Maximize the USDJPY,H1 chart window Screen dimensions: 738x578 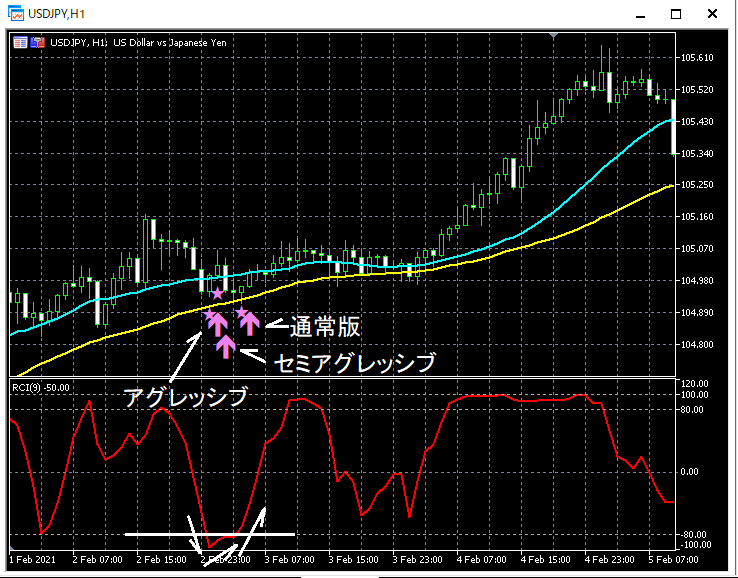[676, 14]
